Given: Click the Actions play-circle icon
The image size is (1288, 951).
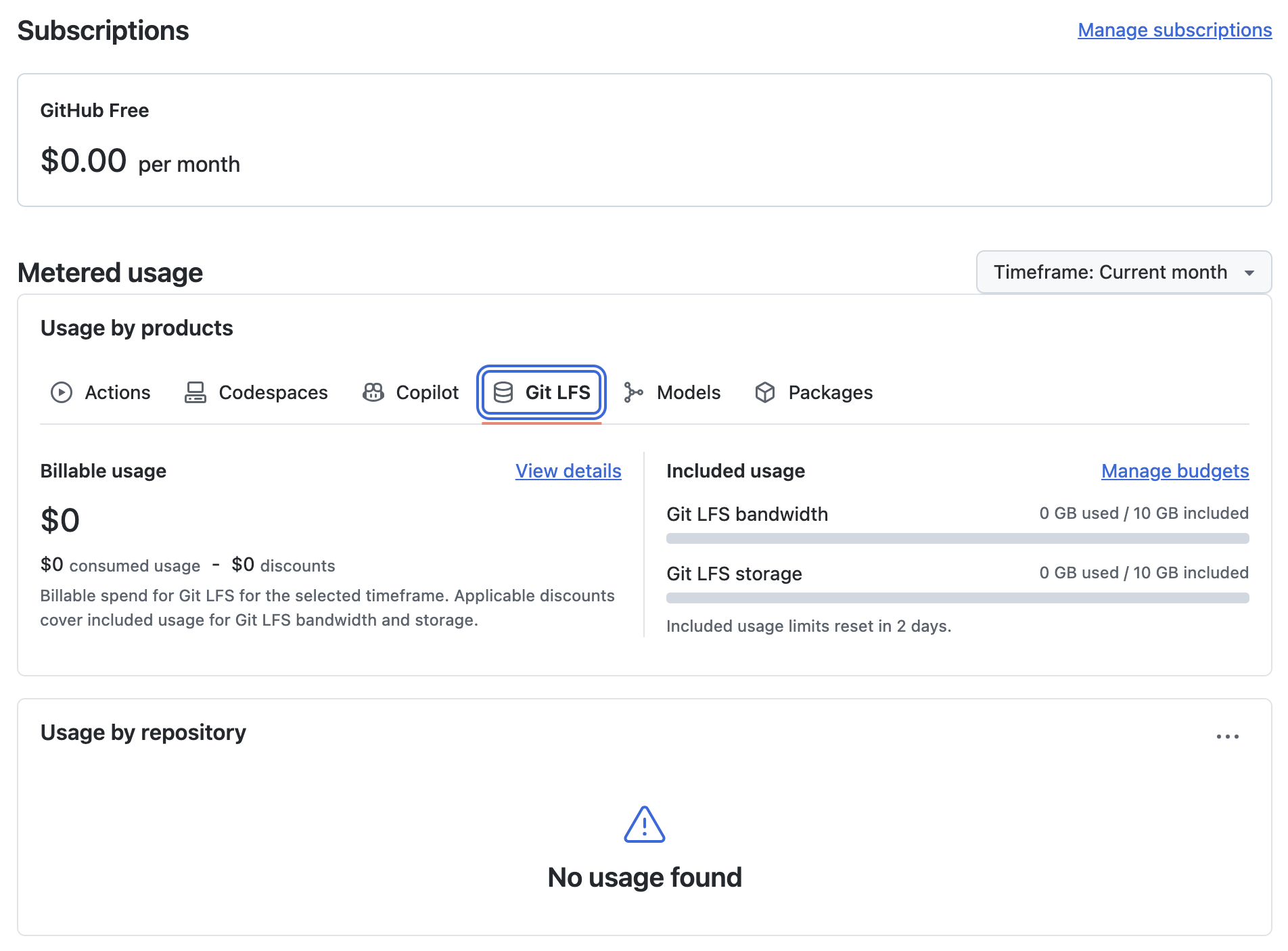Looking at the screenshot, I should [x=62, y=392].
